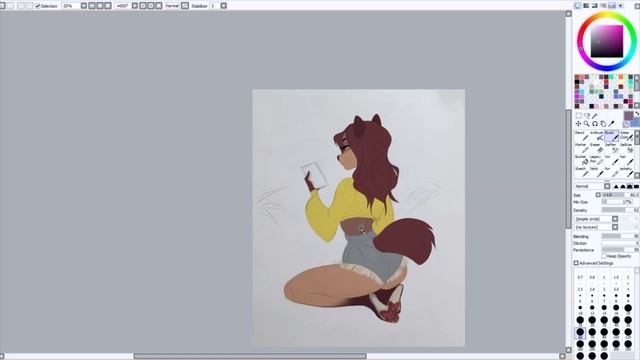Choose the lasso selection tool
Image resolution: width=640 pixels, height=360 pixels.
587,116
